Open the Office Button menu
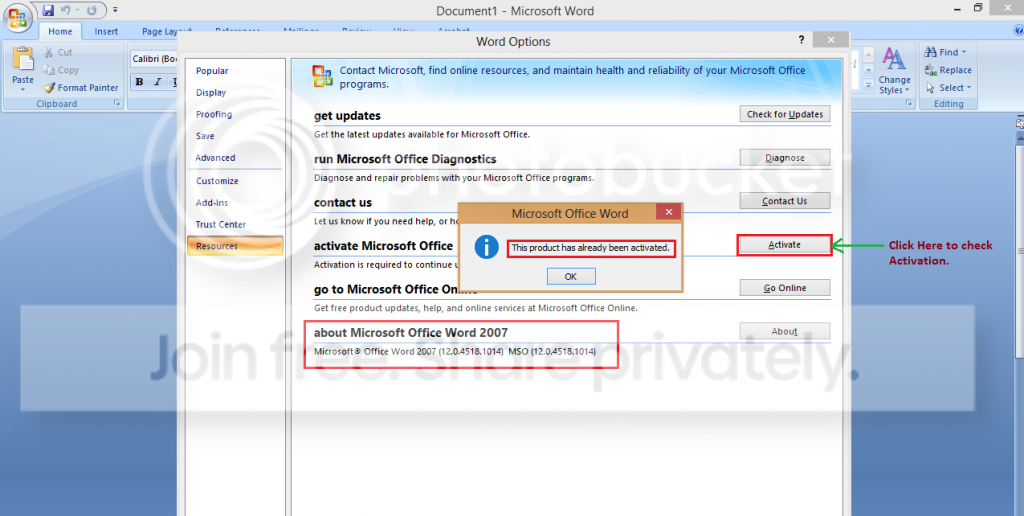The height and width of the screenshot is (516, 1024). (18, 18)
